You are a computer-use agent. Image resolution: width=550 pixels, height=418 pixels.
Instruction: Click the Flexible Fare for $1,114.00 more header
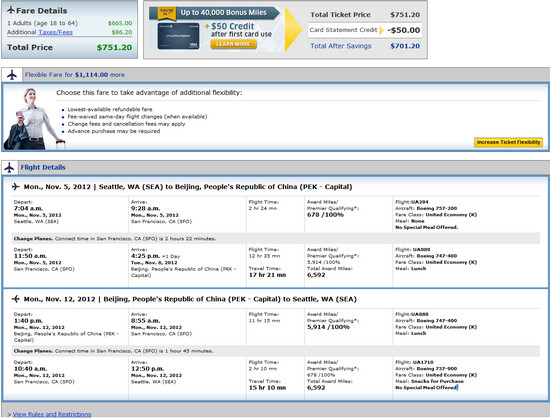(75, 75)
